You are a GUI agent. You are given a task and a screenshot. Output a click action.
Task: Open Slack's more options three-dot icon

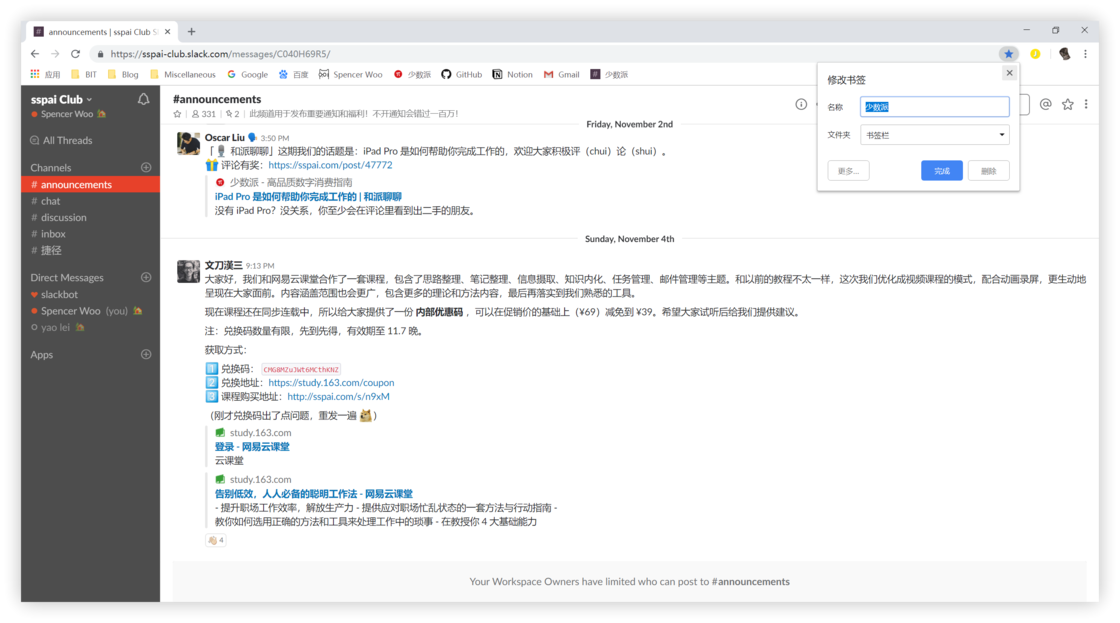1086,104
